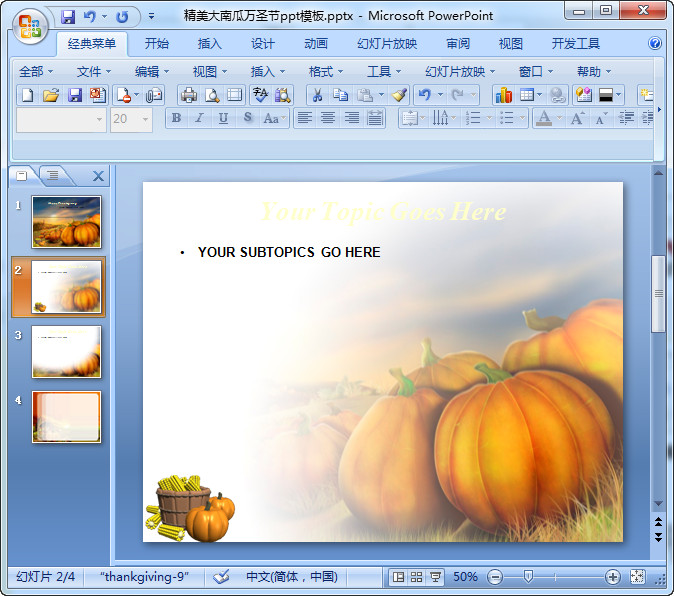Click the zoom slider handle
Image resolution: width=674 pixels, height=596 pixels.
[528, 577]
